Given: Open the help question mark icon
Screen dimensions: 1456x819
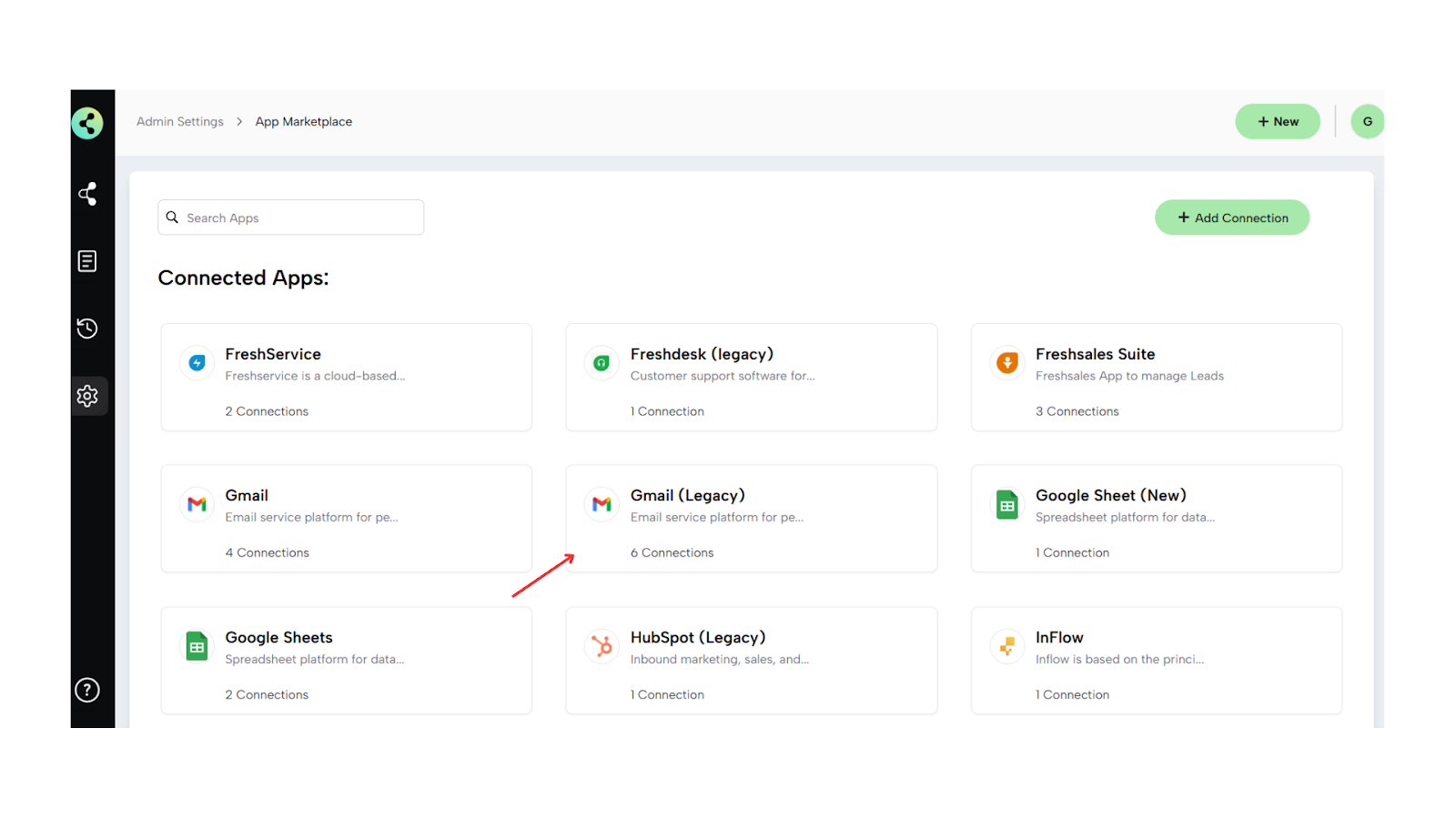Looking at the screenshot, I should 87,691.
